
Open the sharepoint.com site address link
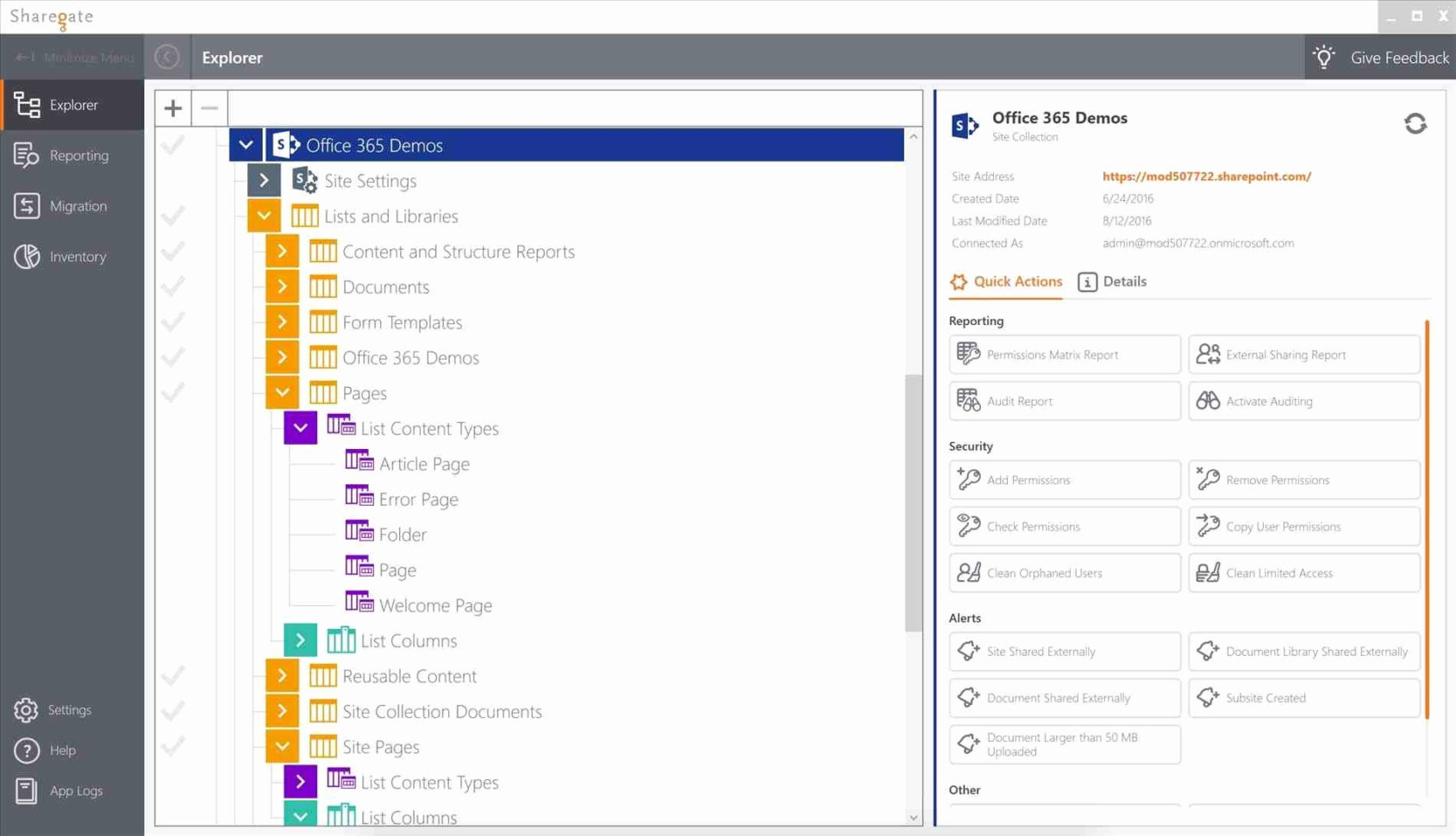[x=1207, y=176]
